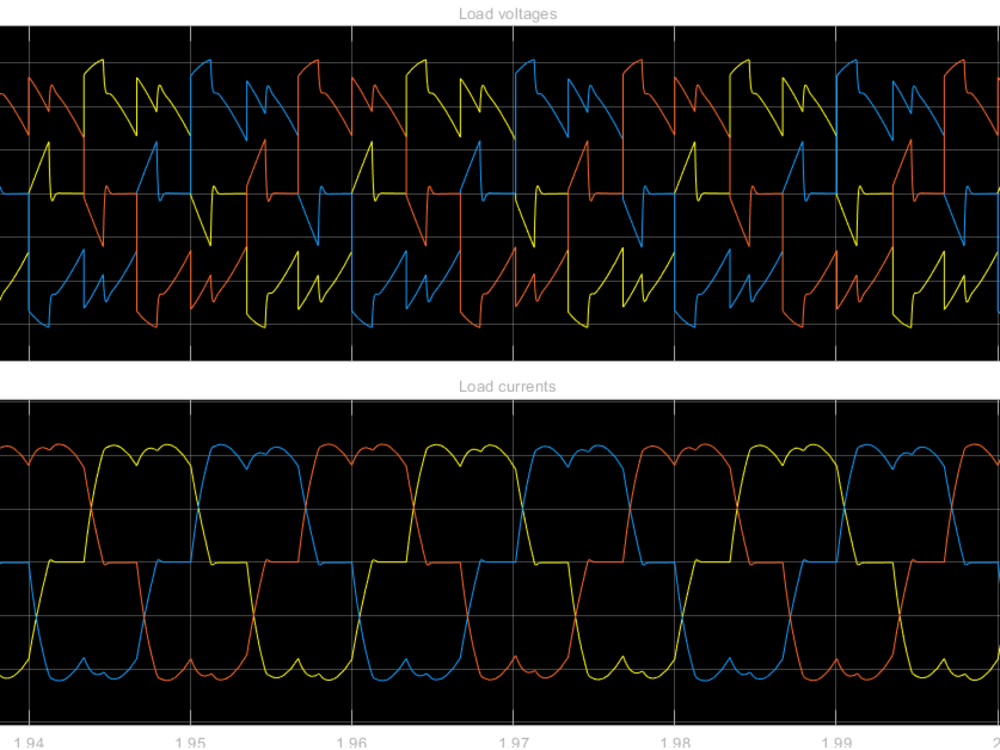This screenshot has width=1000, height=750.
Task: Click the Load voltages plot title
Action: (508, 14)
